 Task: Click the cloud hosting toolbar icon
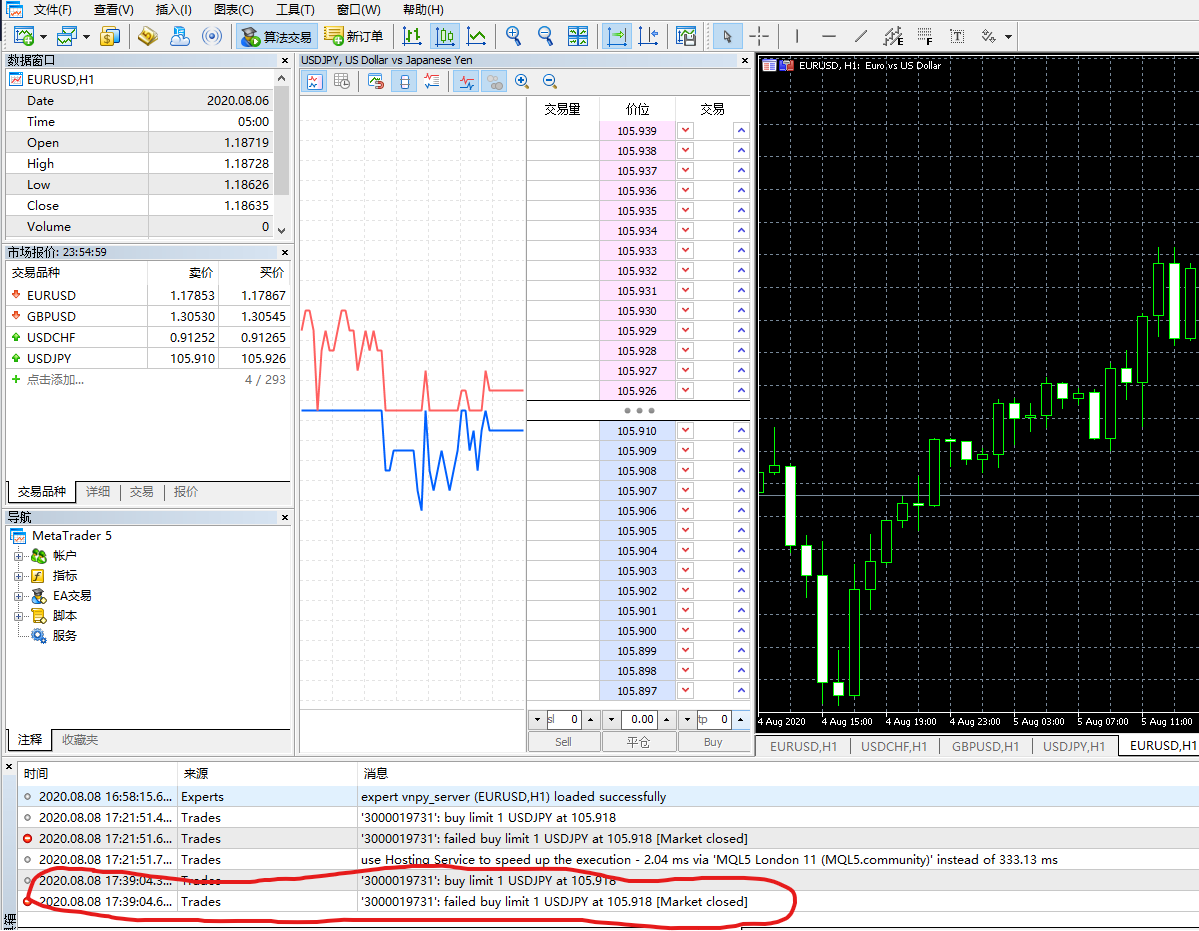pyautogui.click(x=180, y=36)
